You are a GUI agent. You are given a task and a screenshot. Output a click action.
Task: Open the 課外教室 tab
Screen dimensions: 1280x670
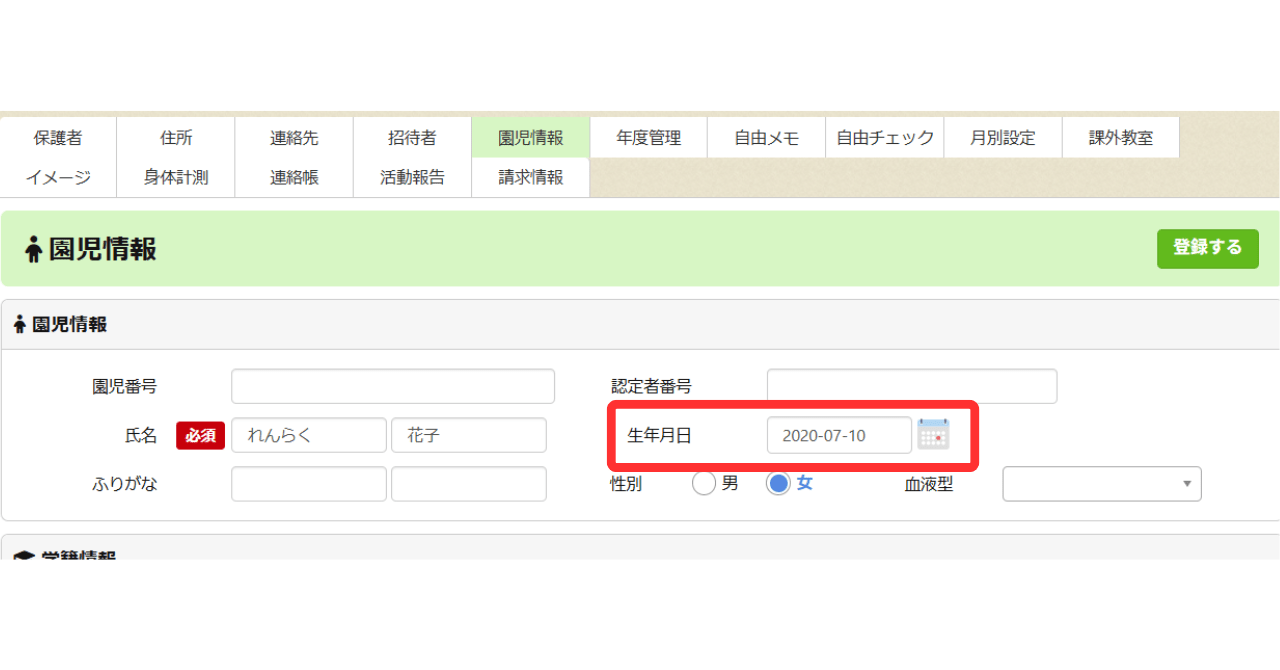click(x=1121, y=138)
